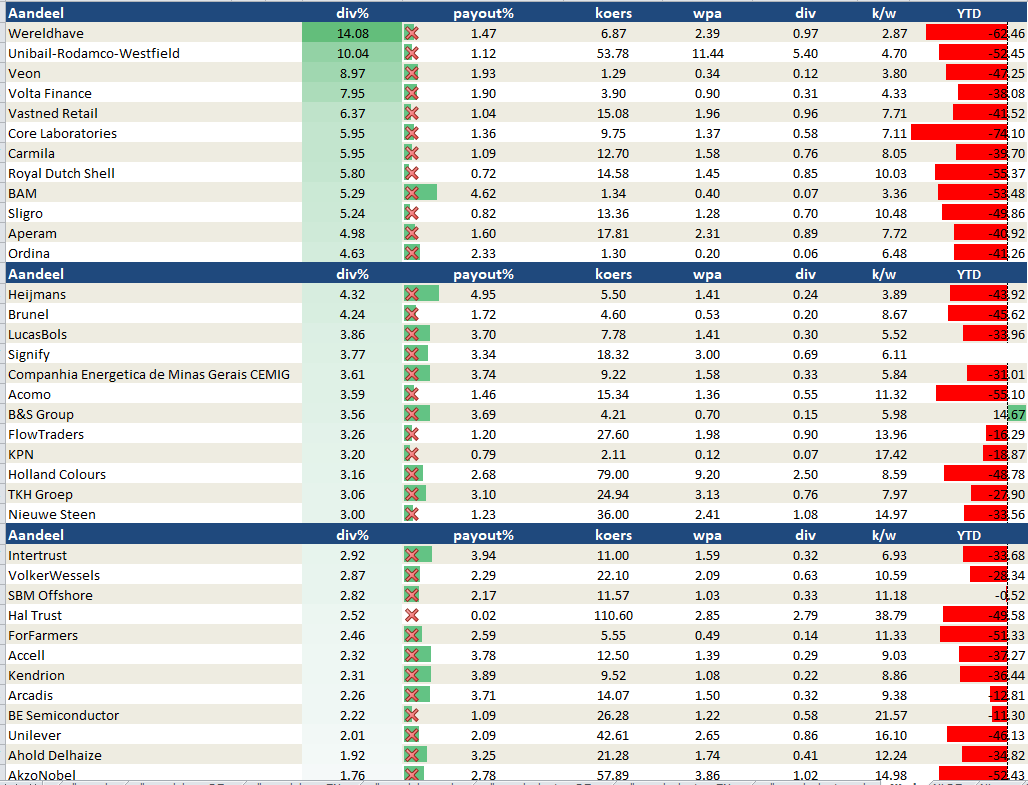The image size is (1028, 785).
Task: Click the red X icon in Ordina row
Action: click(412, 253)
